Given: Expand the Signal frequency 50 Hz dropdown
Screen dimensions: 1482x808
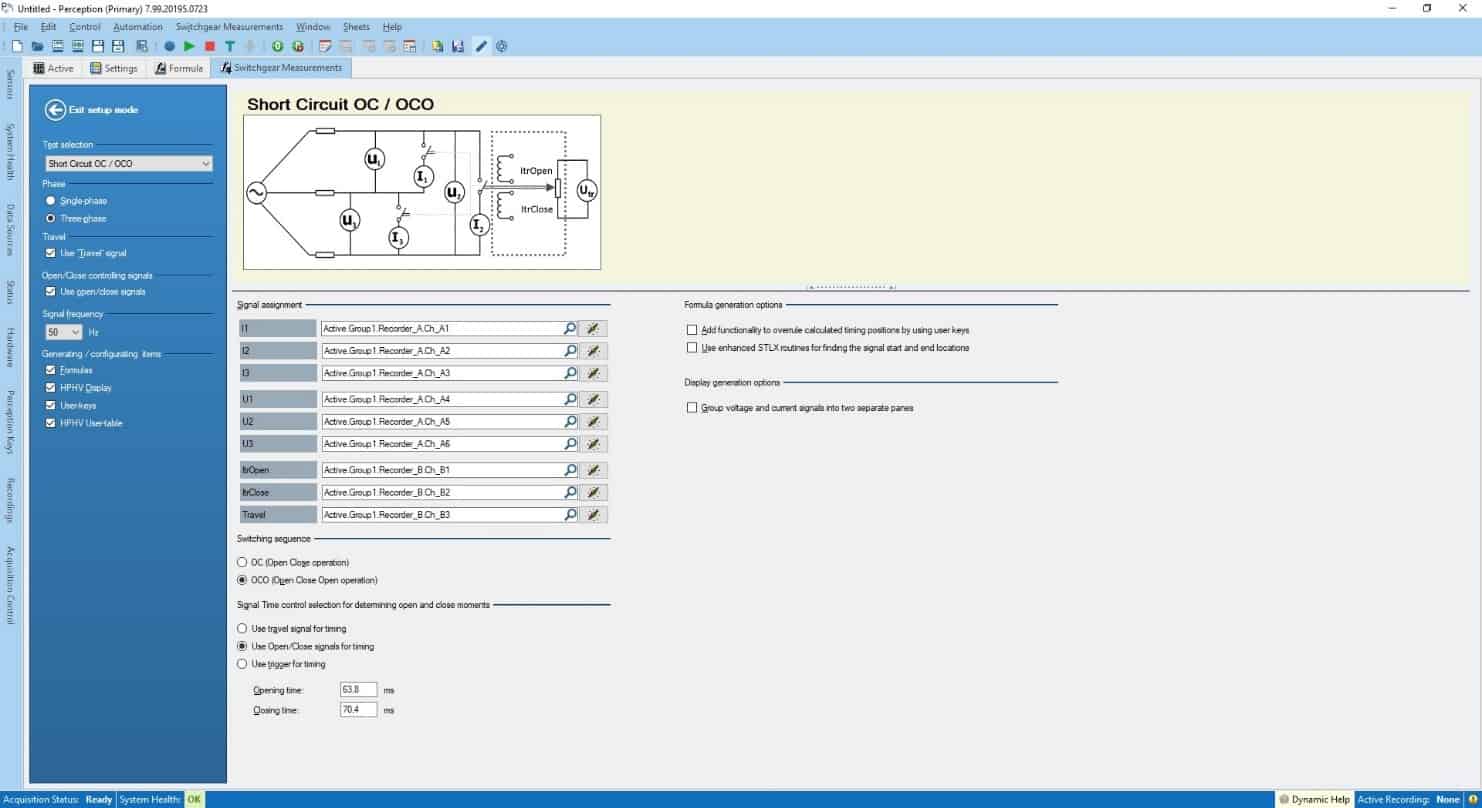Looking at the screenshot, I should 64,331.
